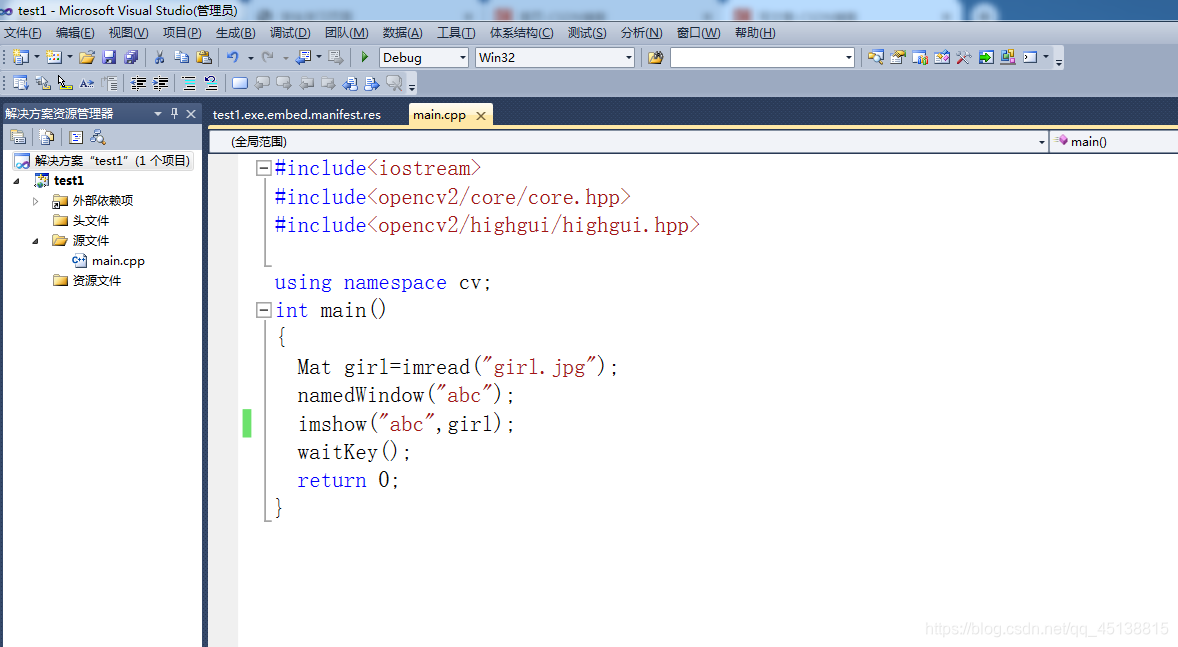Toggle auto-hide pin on Solution Explorer panel
The image size is (1178, 647).
pyautogui.click(x=174, y=113)
